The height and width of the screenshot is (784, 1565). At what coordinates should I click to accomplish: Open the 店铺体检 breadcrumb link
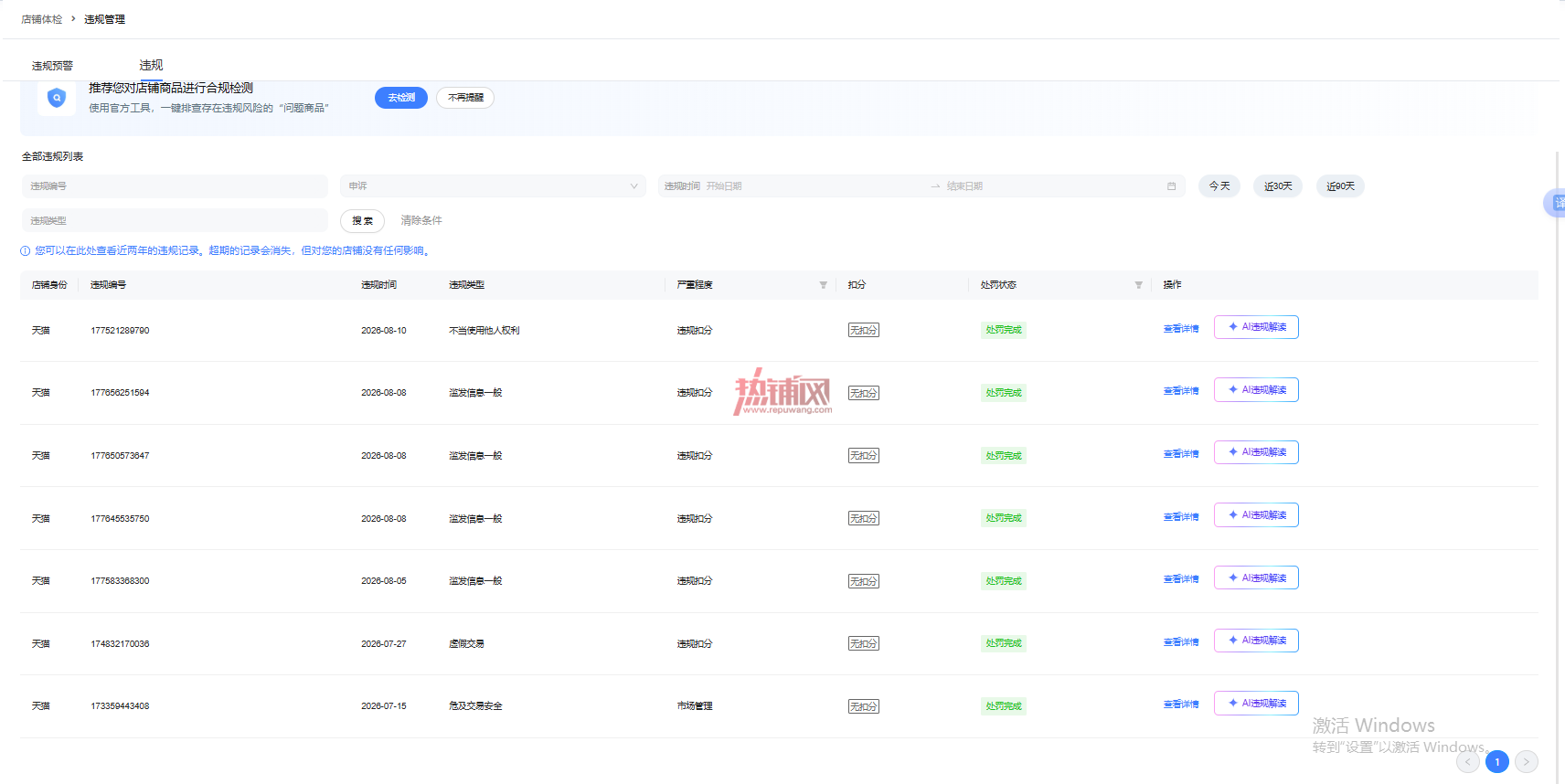click(x=42, y=19)
